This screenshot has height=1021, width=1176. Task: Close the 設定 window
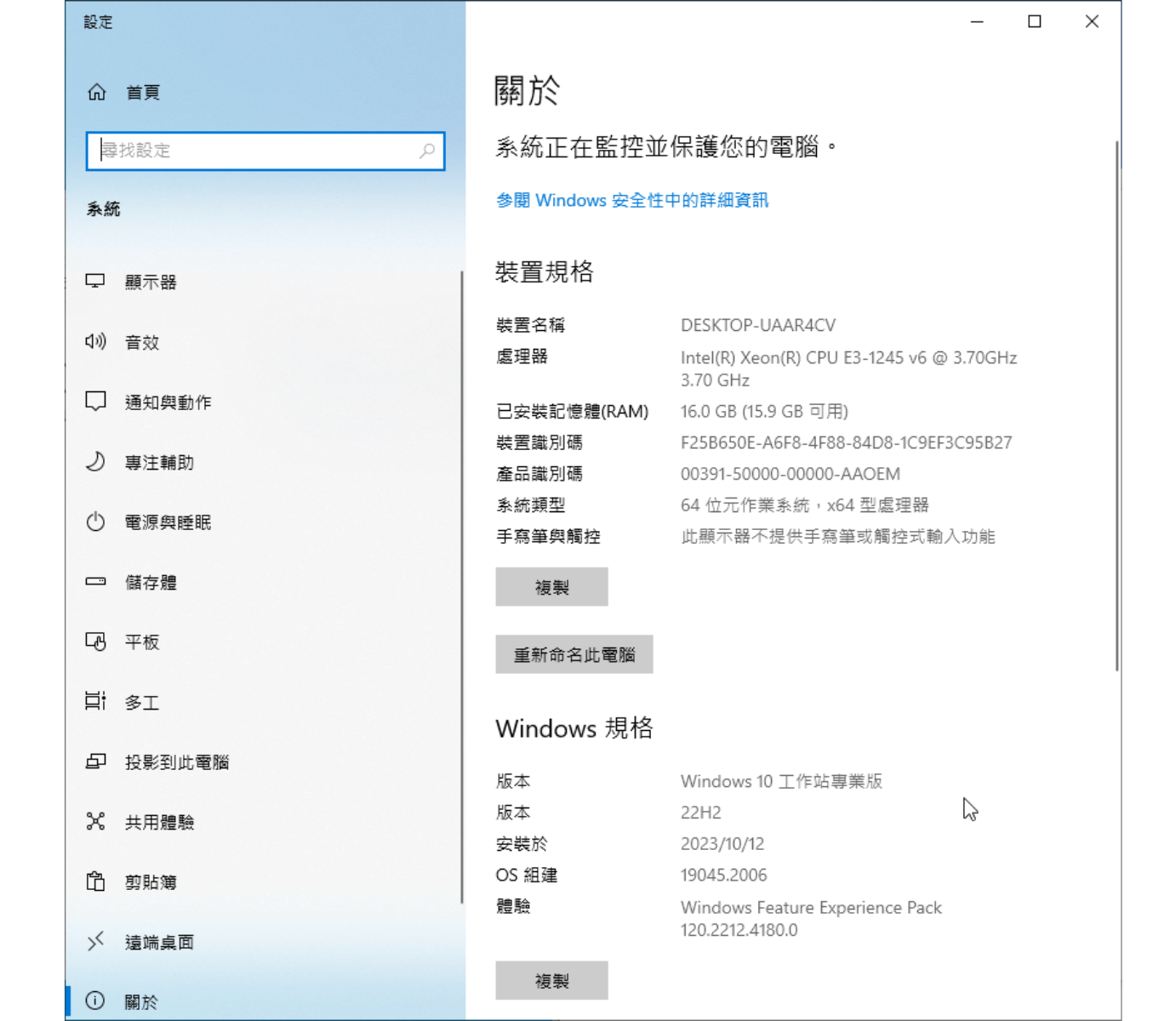pyautogui.click(x=1092, y=21)
